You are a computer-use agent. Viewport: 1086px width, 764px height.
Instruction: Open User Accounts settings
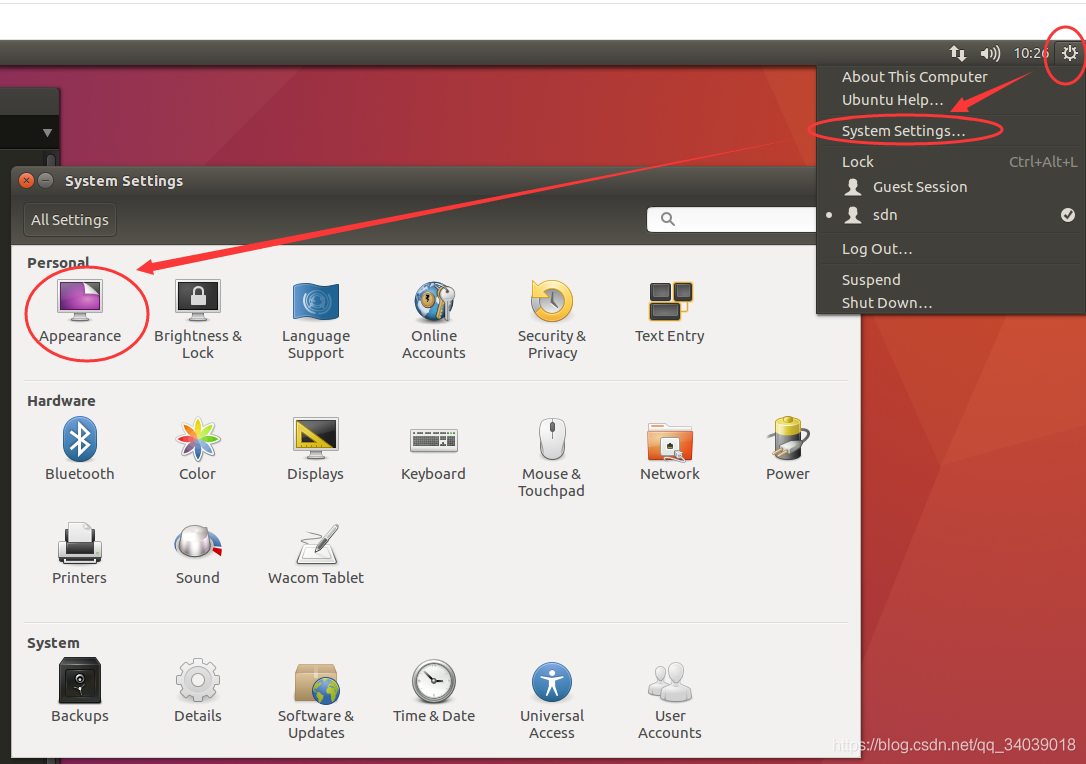[x=670, y=699]
